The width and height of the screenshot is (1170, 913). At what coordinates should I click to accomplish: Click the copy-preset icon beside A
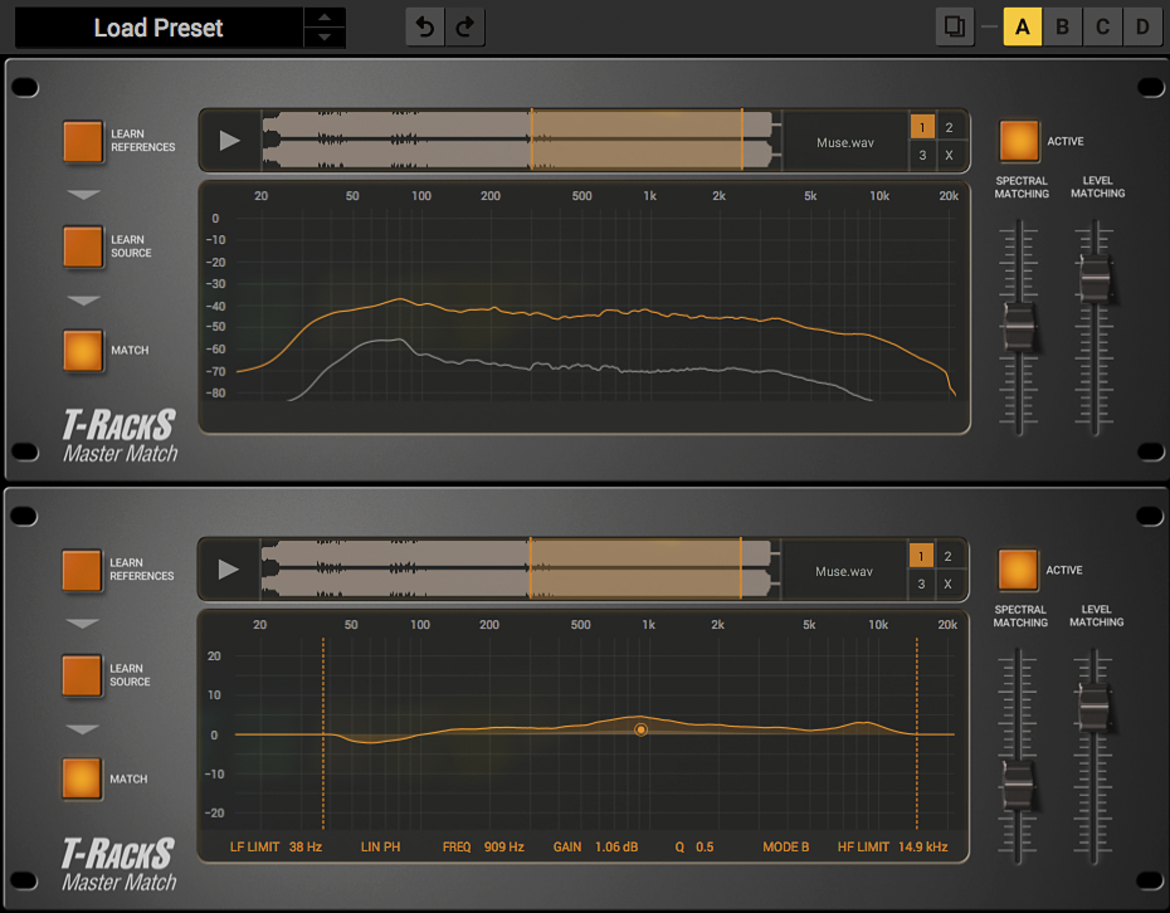pyautogui.click(x=954, y=27)
